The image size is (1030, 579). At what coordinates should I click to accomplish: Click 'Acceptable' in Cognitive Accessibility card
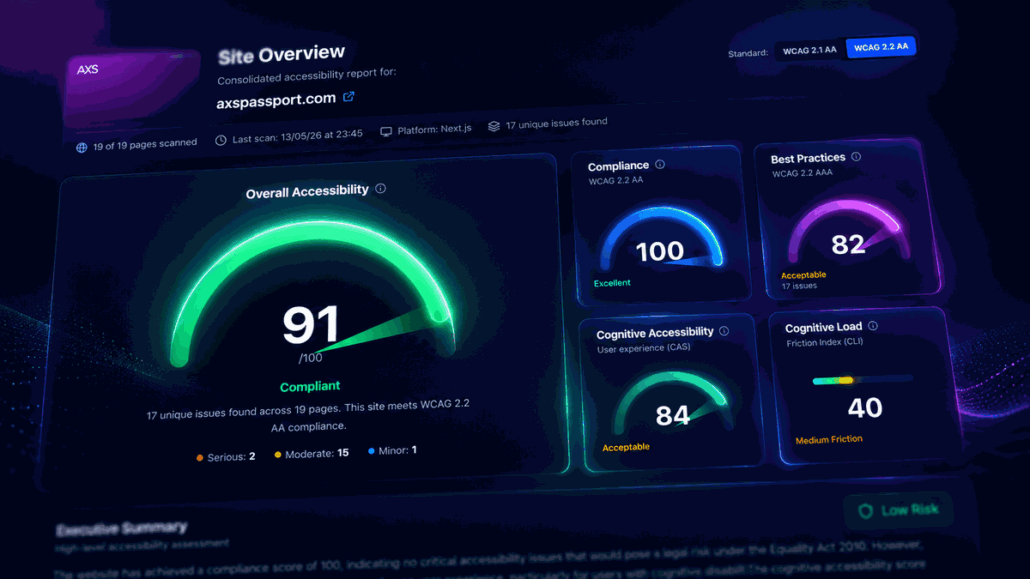(x=626, y=447)
